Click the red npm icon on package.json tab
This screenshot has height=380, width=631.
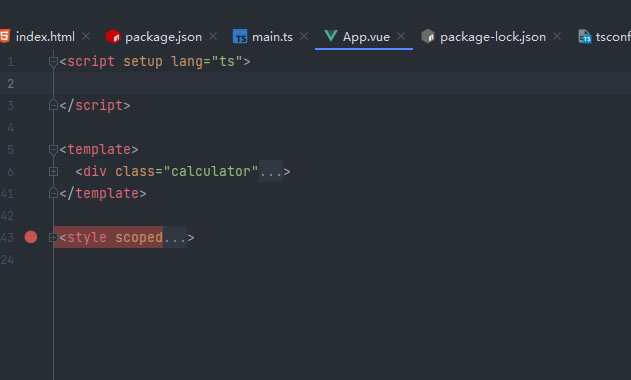113,37
